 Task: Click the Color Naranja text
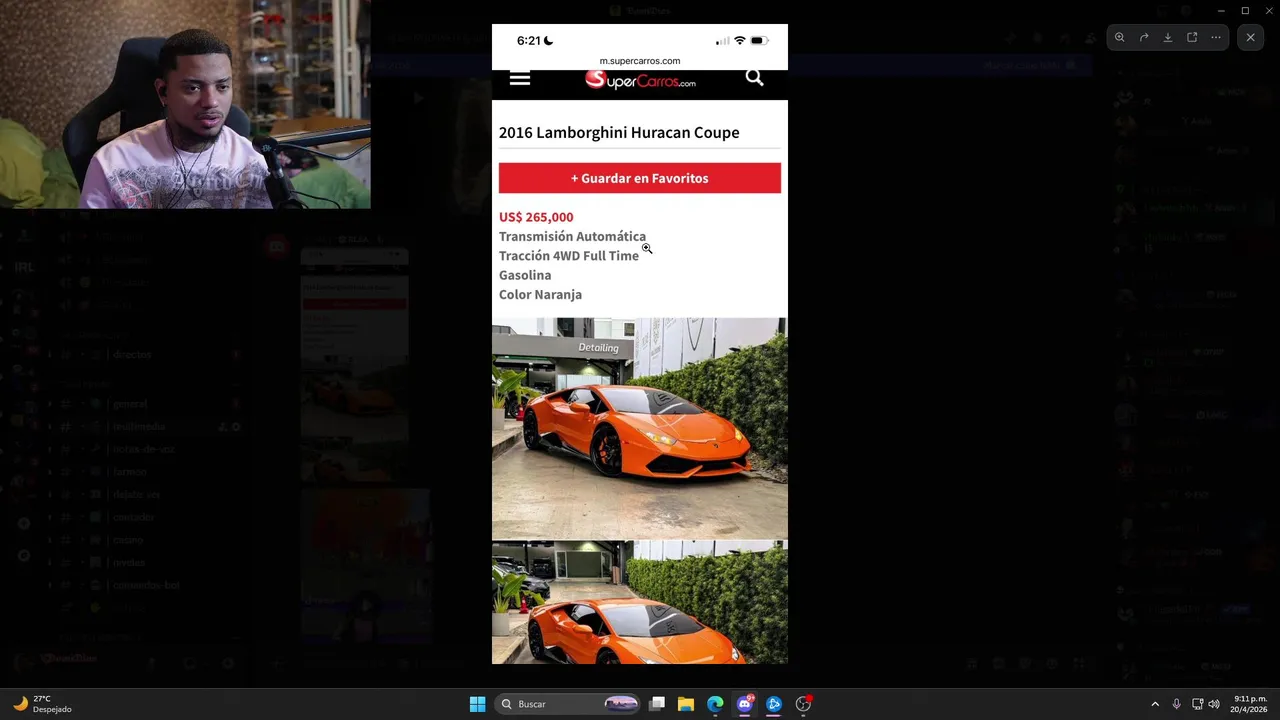(x=540, y=294)
